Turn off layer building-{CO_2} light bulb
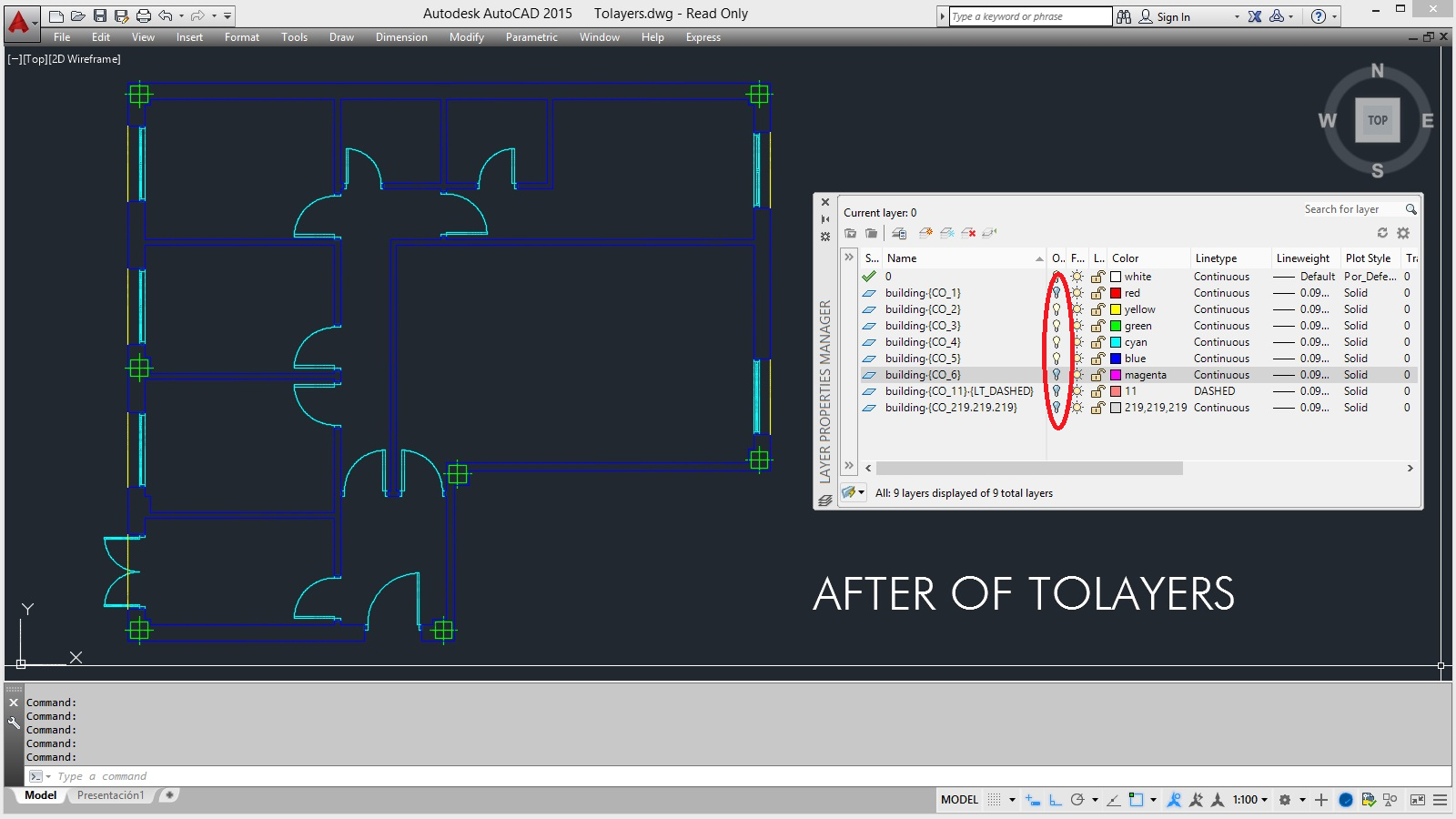The width and height of the screenshot is (1456, 819). [x=1057, y=309]
